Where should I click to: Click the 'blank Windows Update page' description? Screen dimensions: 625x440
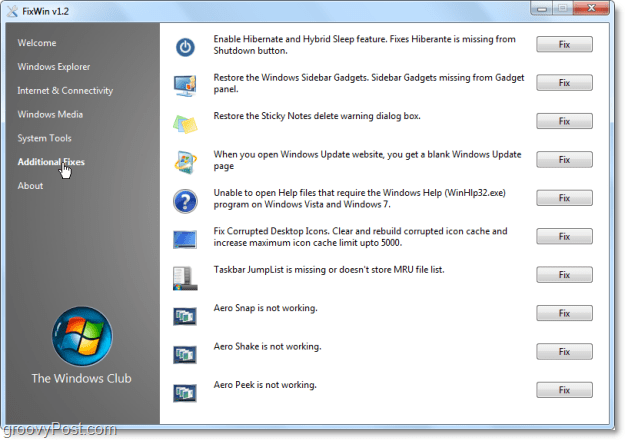pyautogui.click(x=367, y=160)
